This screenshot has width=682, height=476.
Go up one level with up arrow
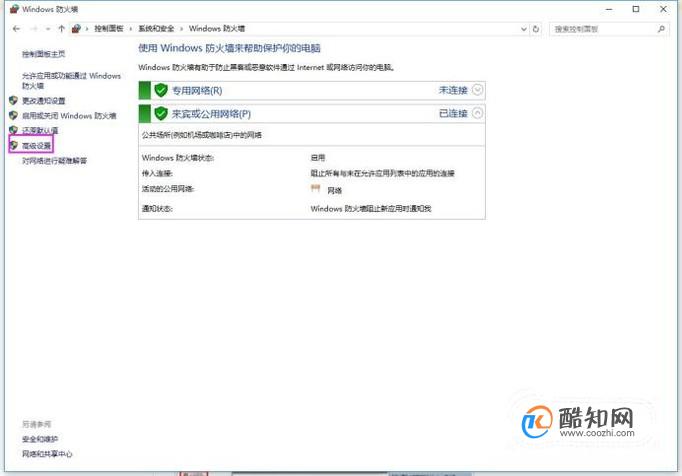61,29
